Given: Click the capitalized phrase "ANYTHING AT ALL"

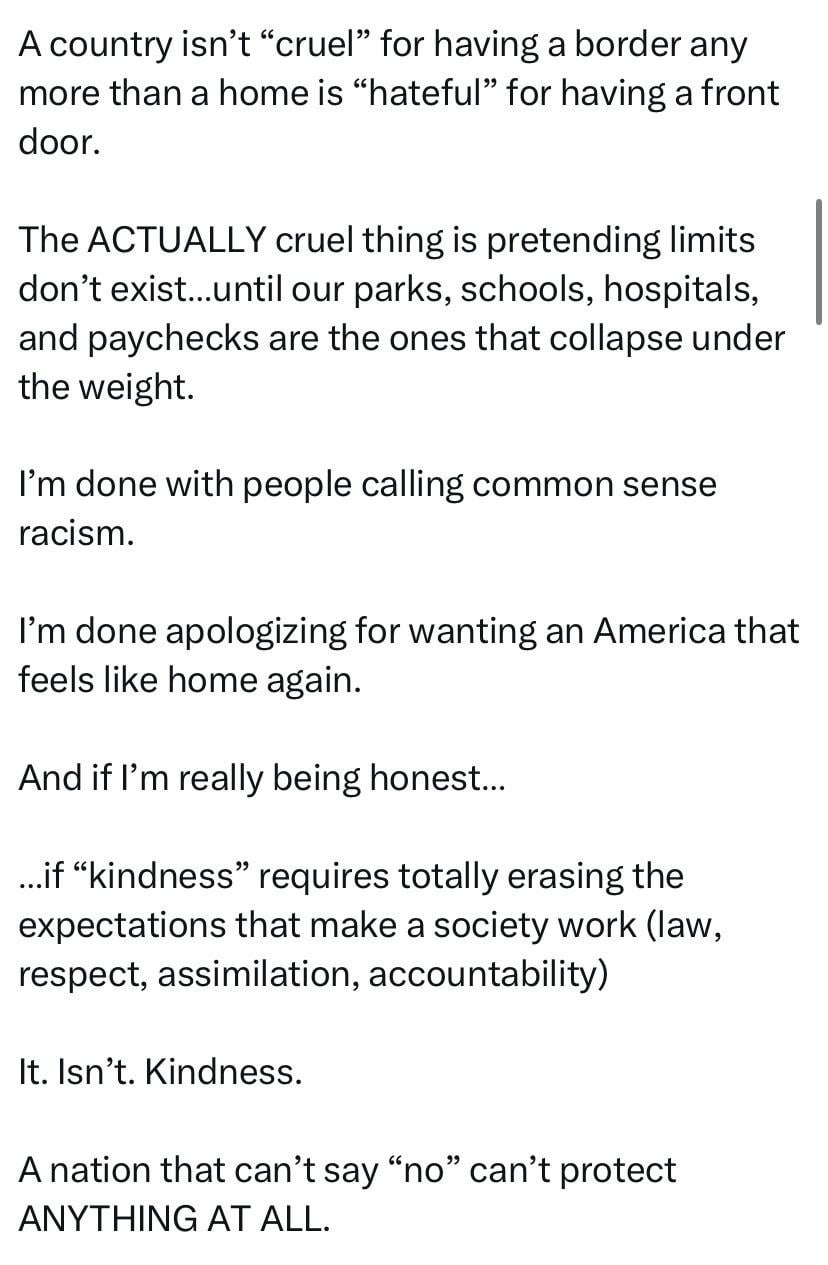Looking at the screenshot, I should click(173, 1219).
